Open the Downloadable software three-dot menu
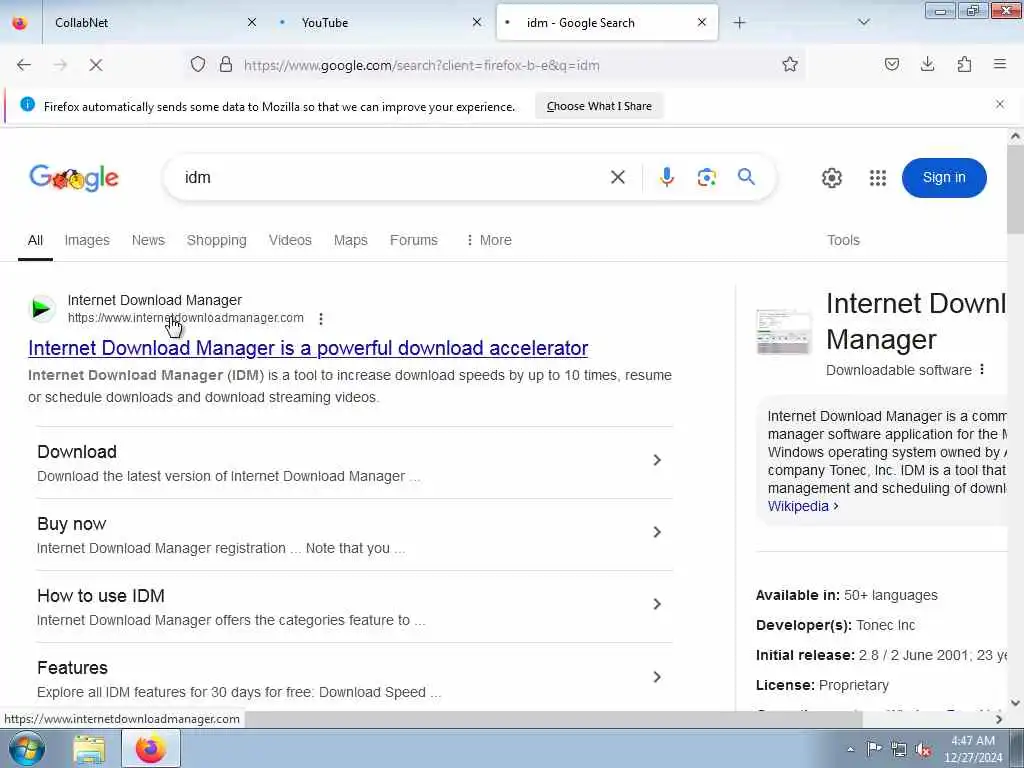Viewport: 1024px width, 768px height. click(982, 370)
